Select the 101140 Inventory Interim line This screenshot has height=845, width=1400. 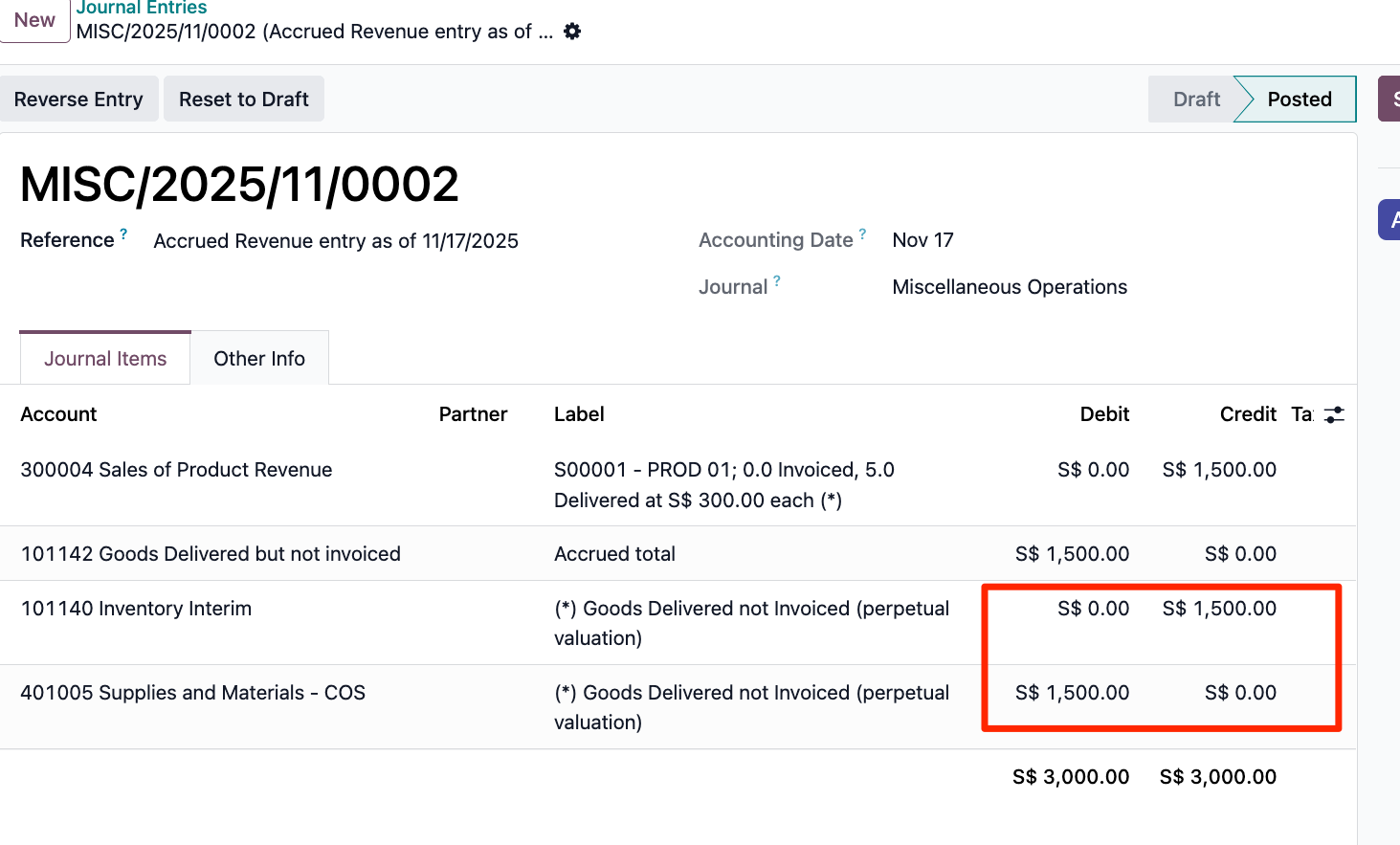136,609
